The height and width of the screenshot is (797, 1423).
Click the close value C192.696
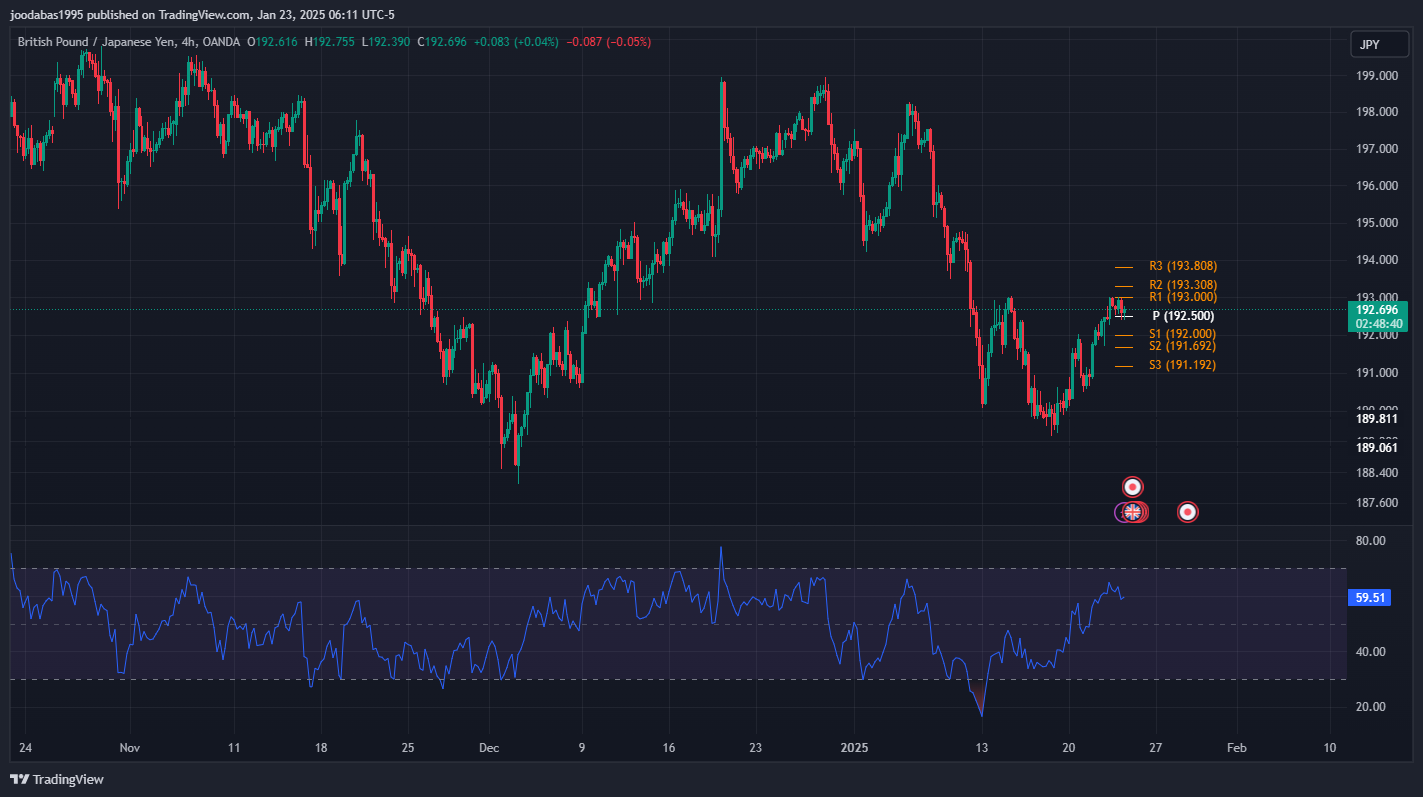[442, 42]
